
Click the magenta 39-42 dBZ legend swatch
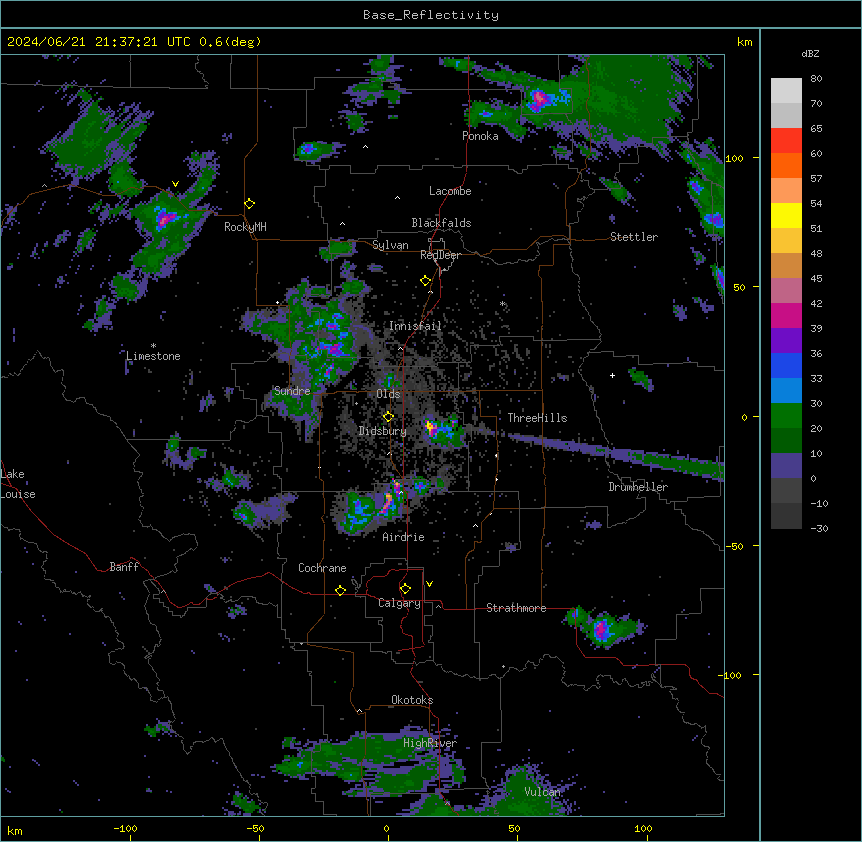click(x=786, y=315)
